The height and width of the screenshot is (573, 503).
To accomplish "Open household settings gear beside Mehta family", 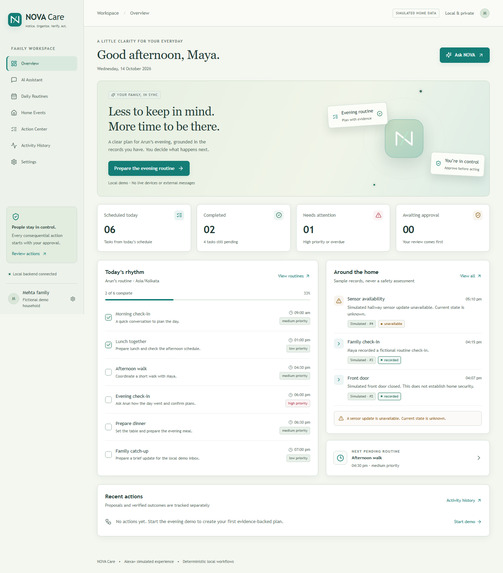I will tap(73, 299).
